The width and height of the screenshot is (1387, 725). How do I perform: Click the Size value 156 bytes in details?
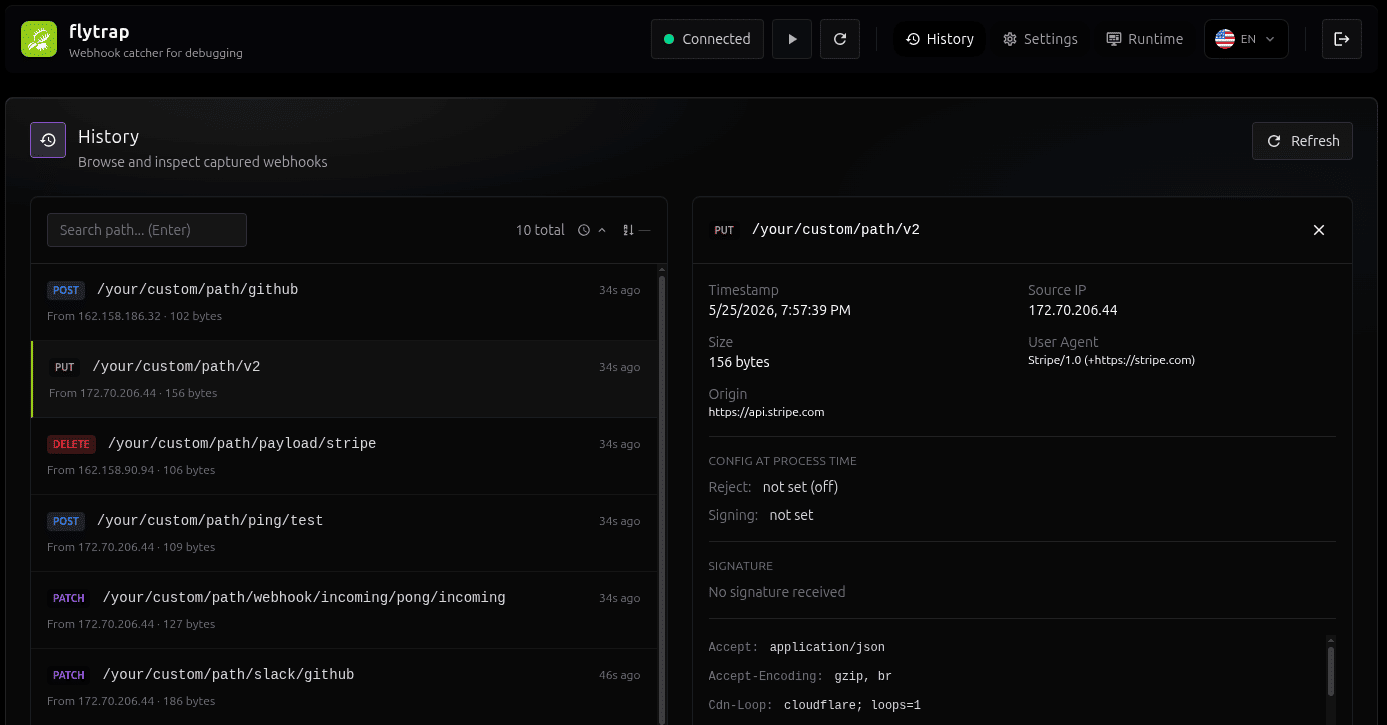tap(739, 362)
